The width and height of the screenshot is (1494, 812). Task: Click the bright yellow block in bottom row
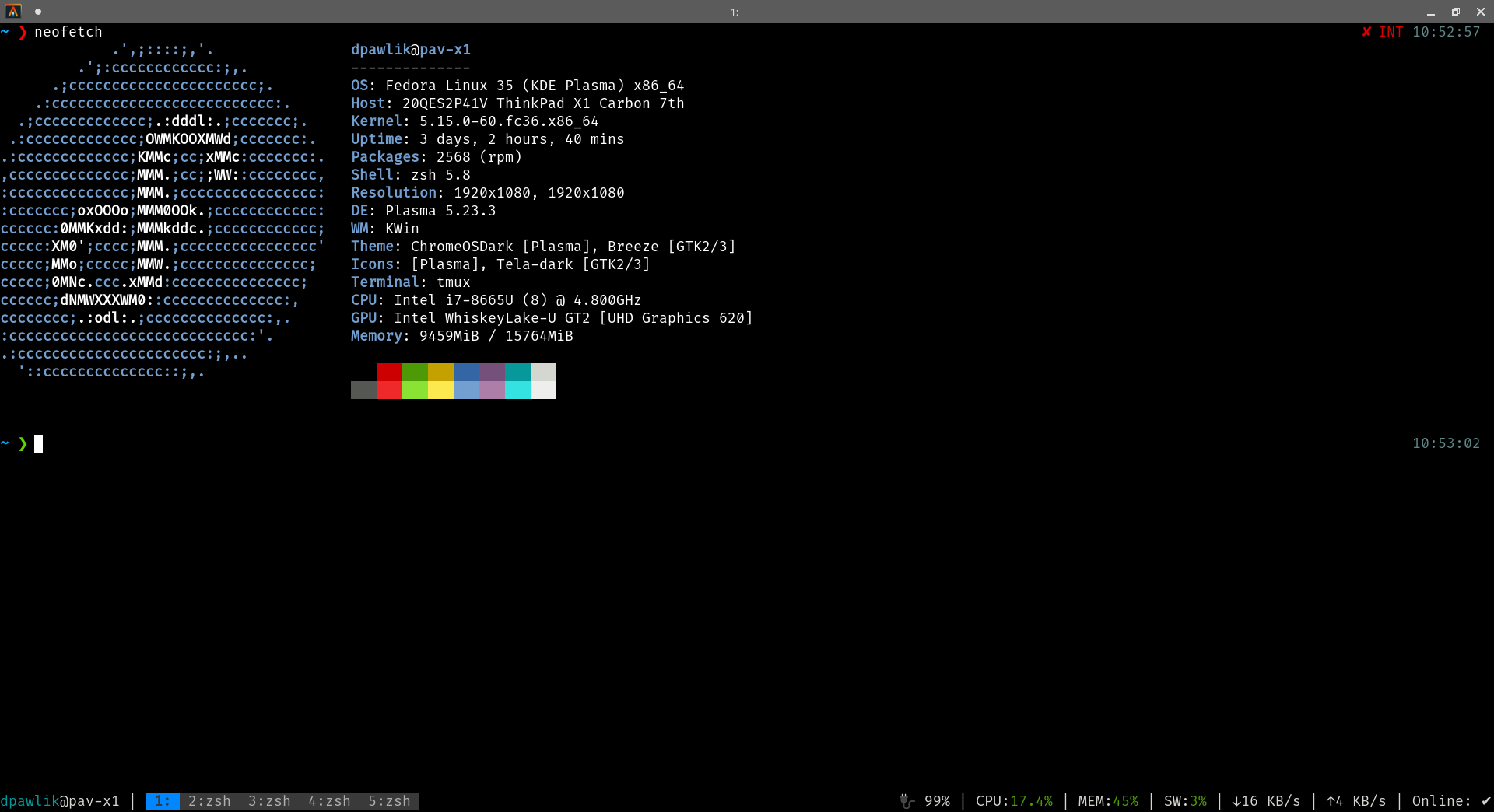click(x=440, y=390)
